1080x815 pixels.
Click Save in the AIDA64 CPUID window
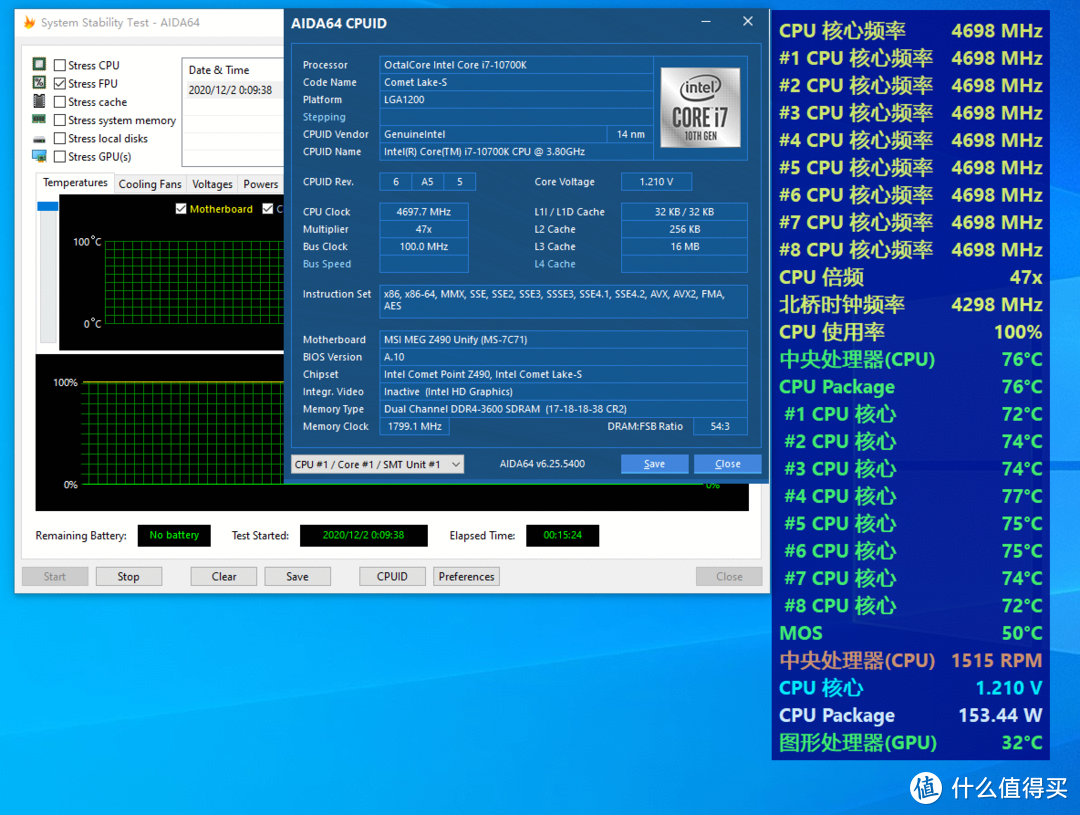(654, 464)
